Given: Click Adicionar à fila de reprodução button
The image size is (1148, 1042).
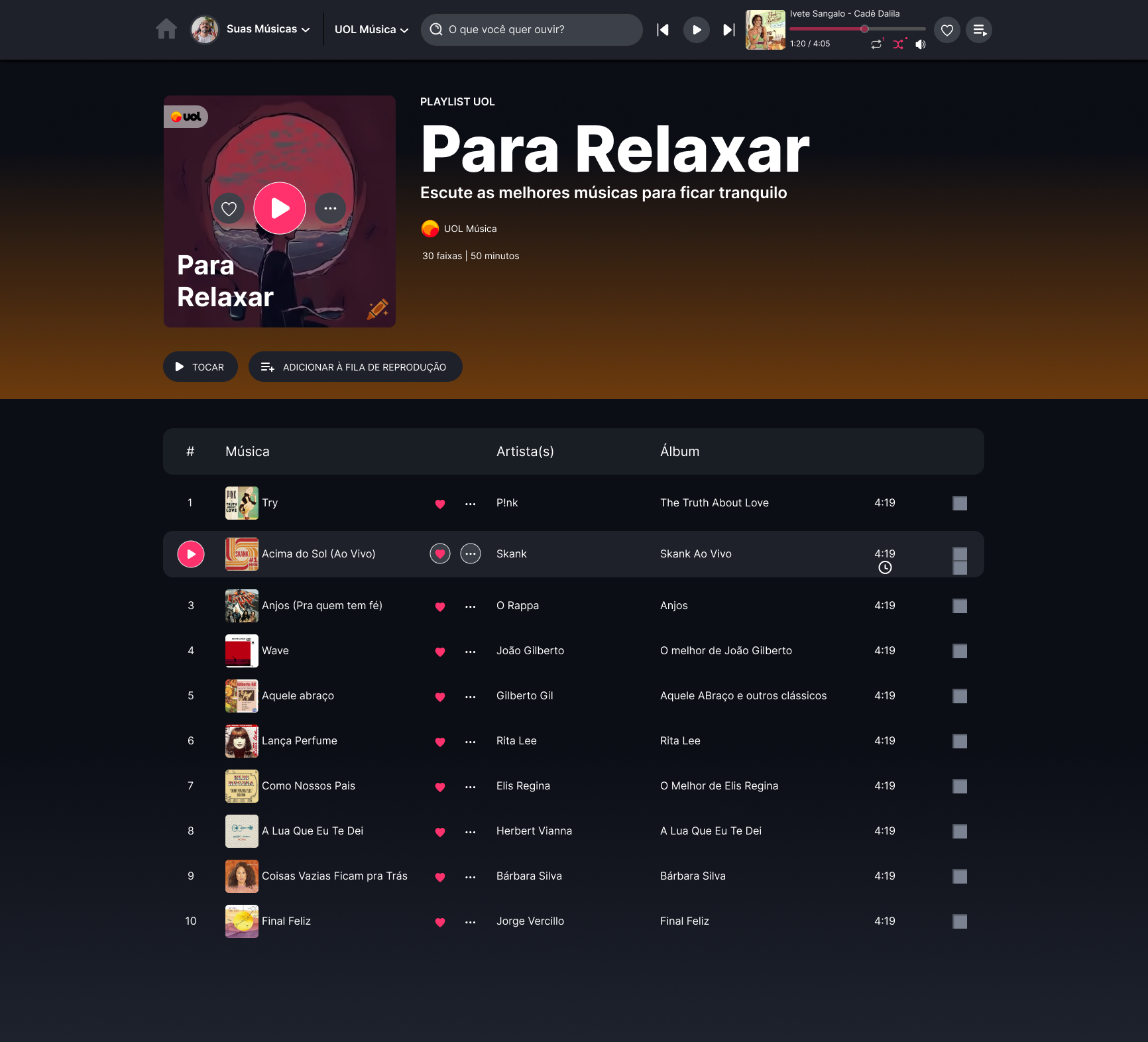Looking at the screenshot, I should pos(355,367).
